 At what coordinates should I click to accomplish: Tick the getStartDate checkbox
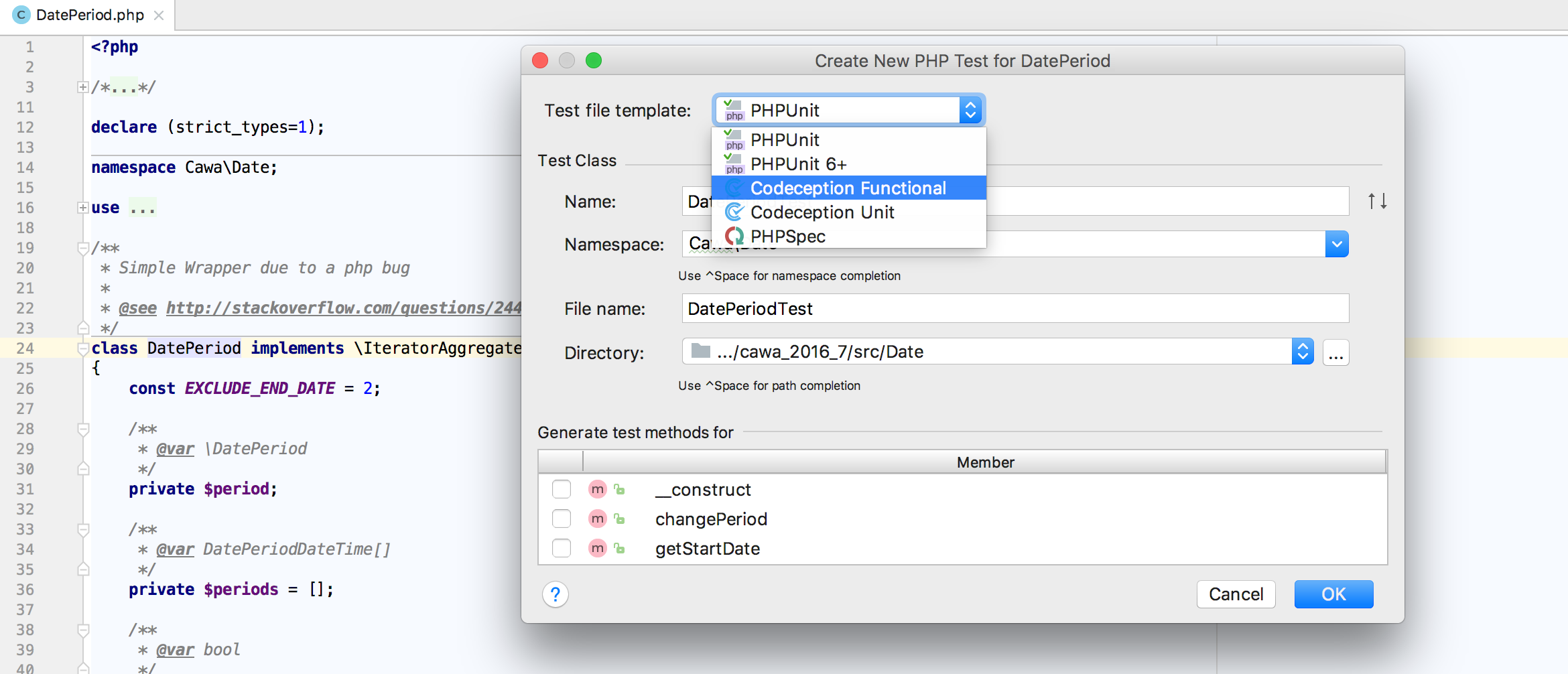(562, 549)
